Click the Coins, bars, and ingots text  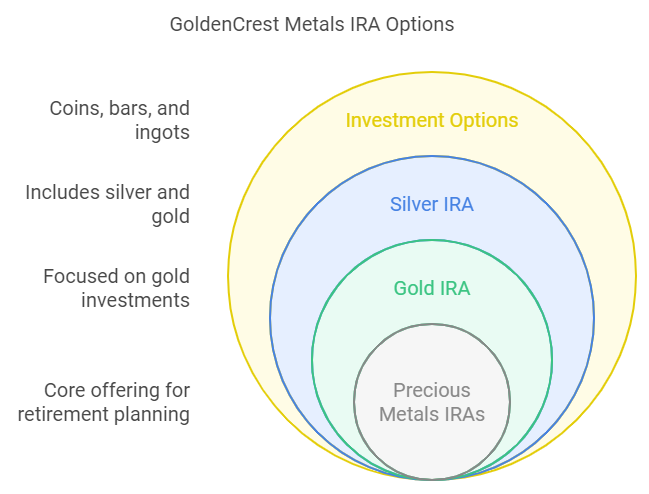[120, 120]
